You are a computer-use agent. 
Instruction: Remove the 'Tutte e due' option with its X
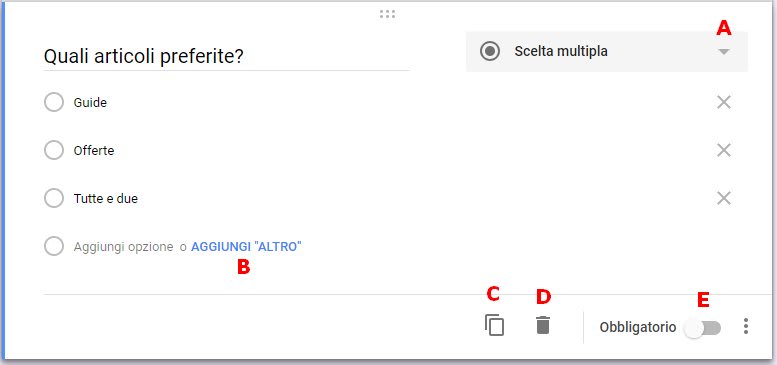click(x=724, y=199)
